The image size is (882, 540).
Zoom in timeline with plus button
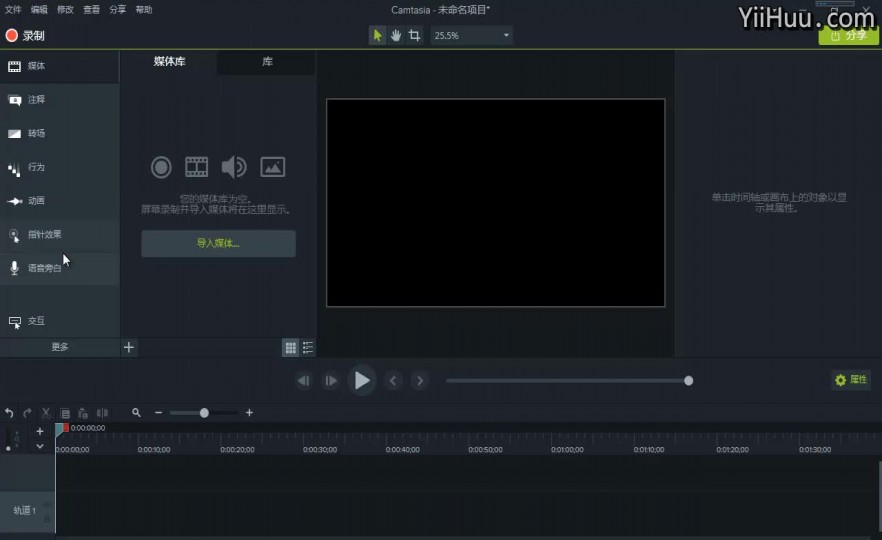[x=249, y=413]
